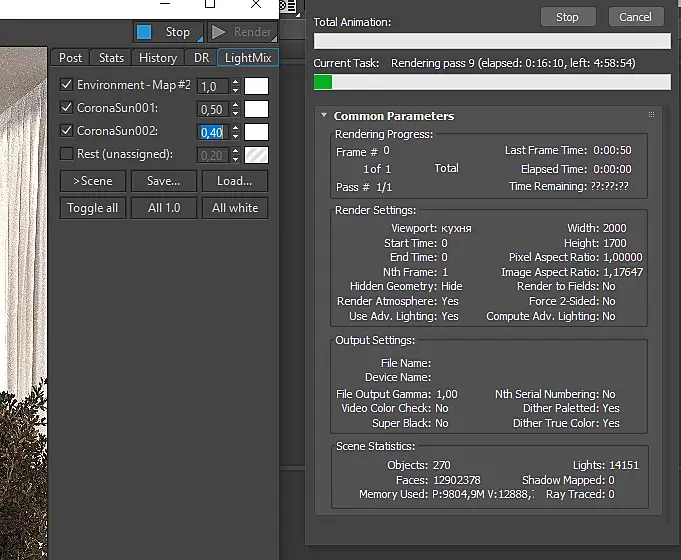
Task: Disable the CoronaSun001 light checkbox
Action: click(66, 107)
